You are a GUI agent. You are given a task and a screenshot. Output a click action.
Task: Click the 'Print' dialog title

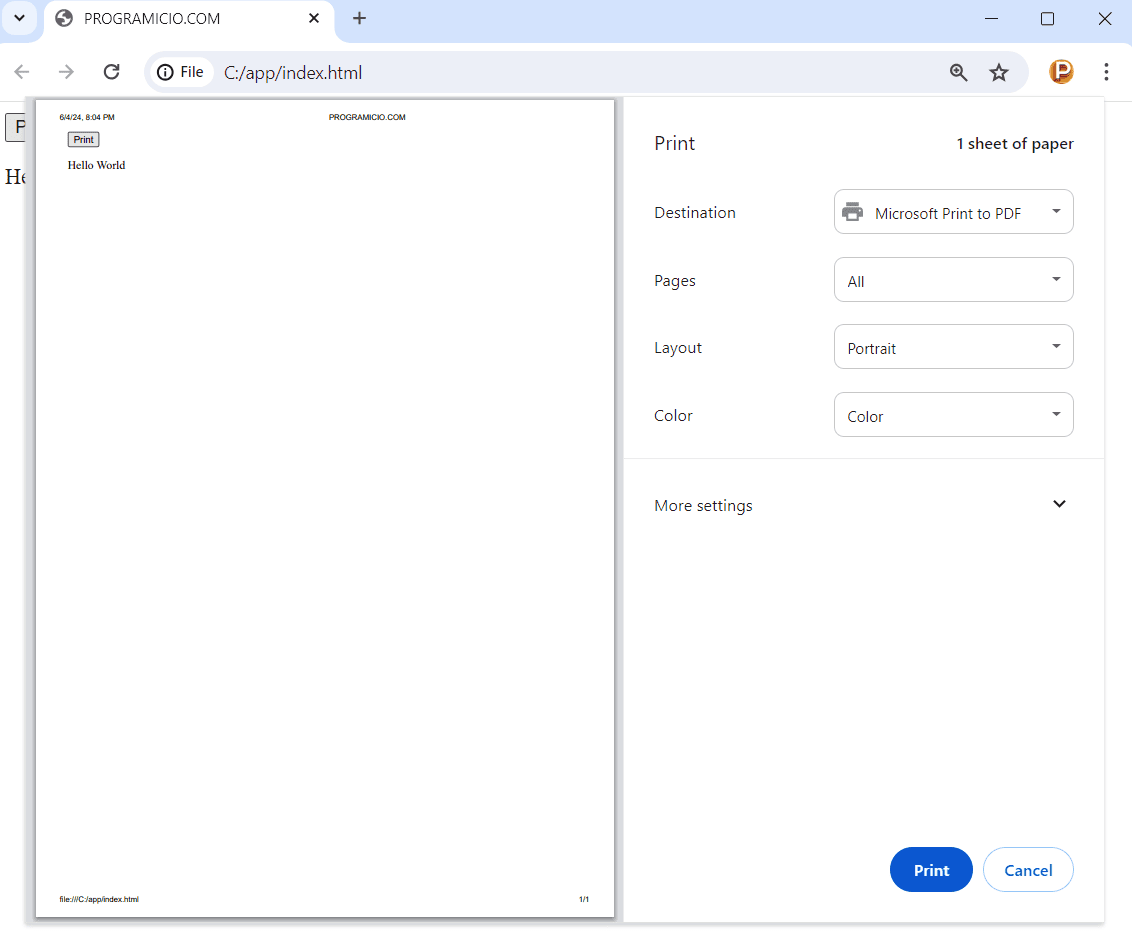click(x=674, y=143)
